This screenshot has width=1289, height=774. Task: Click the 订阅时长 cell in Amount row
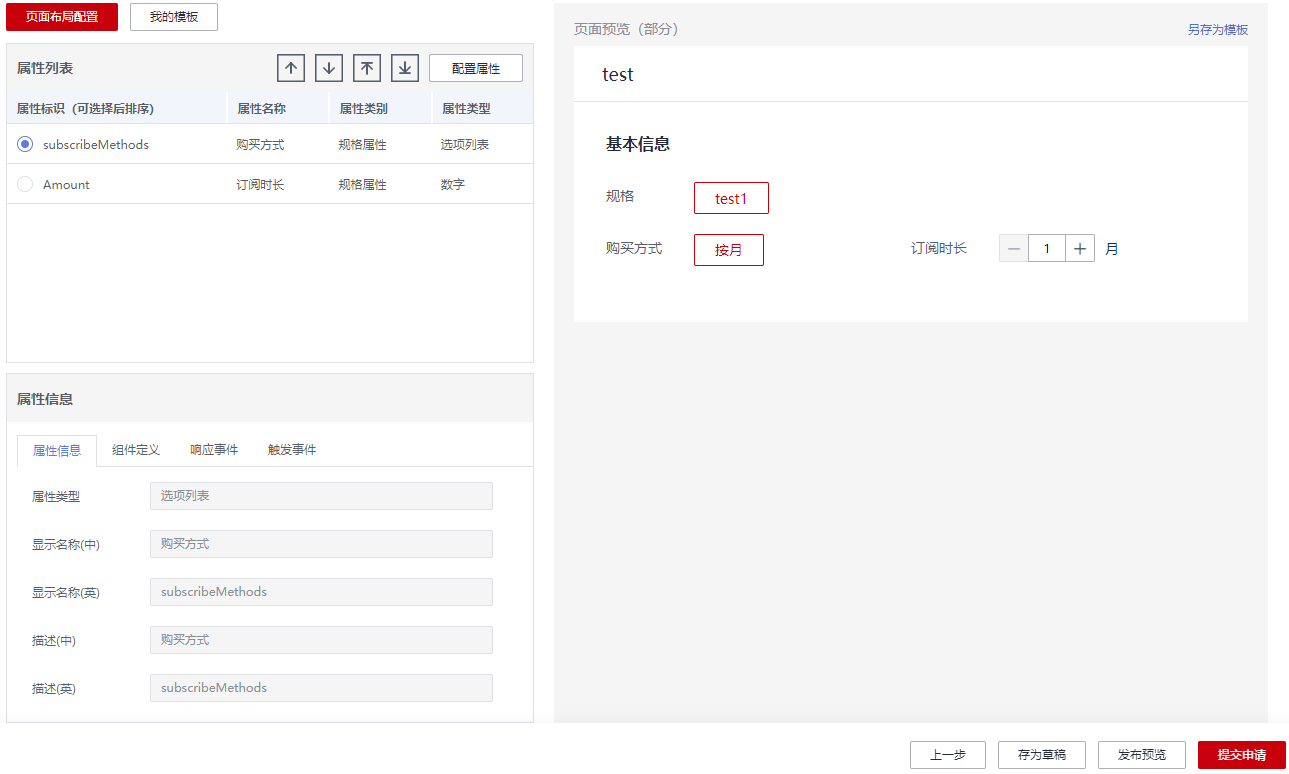[x=260, y=184]
